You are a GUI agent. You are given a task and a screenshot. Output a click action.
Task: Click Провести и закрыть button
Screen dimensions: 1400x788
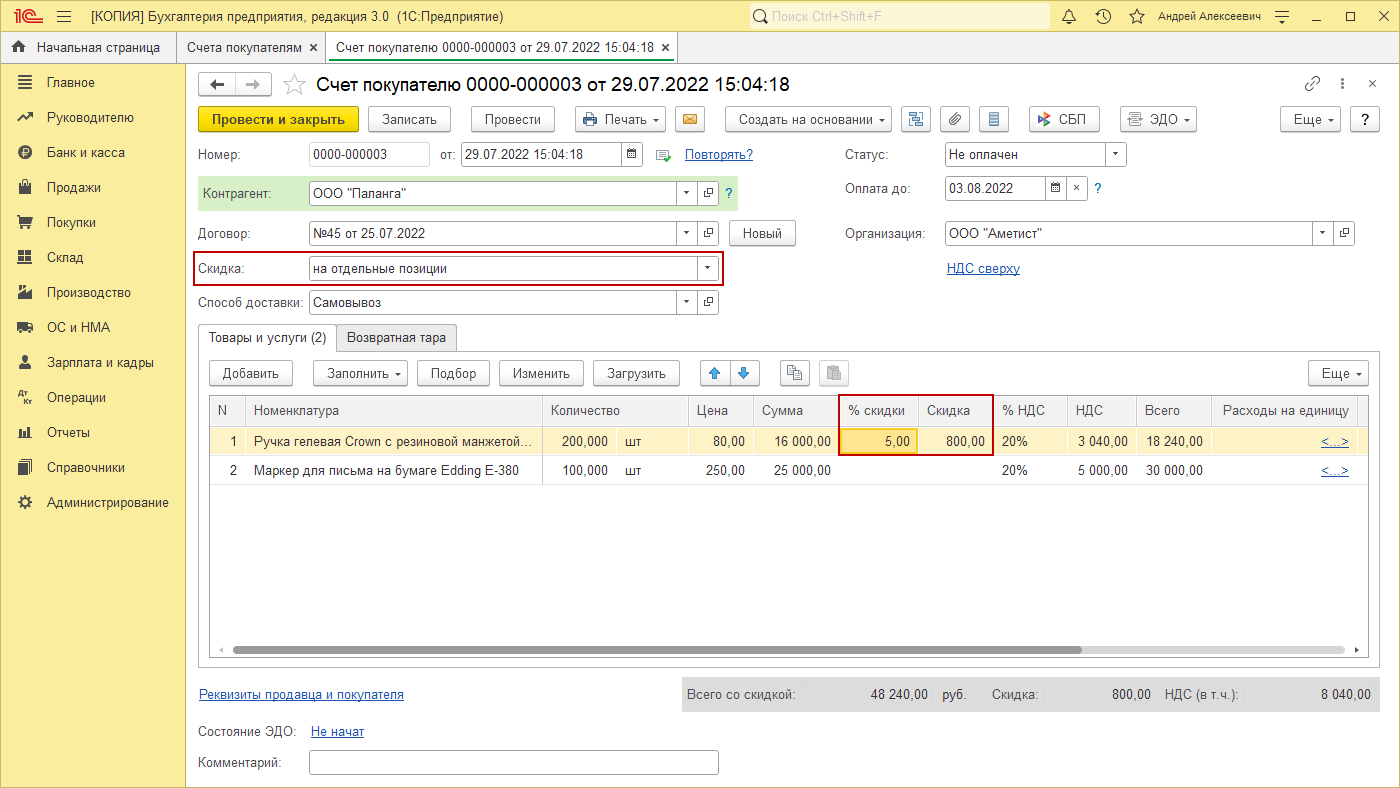pyautogui.click(x=278, y=119)
